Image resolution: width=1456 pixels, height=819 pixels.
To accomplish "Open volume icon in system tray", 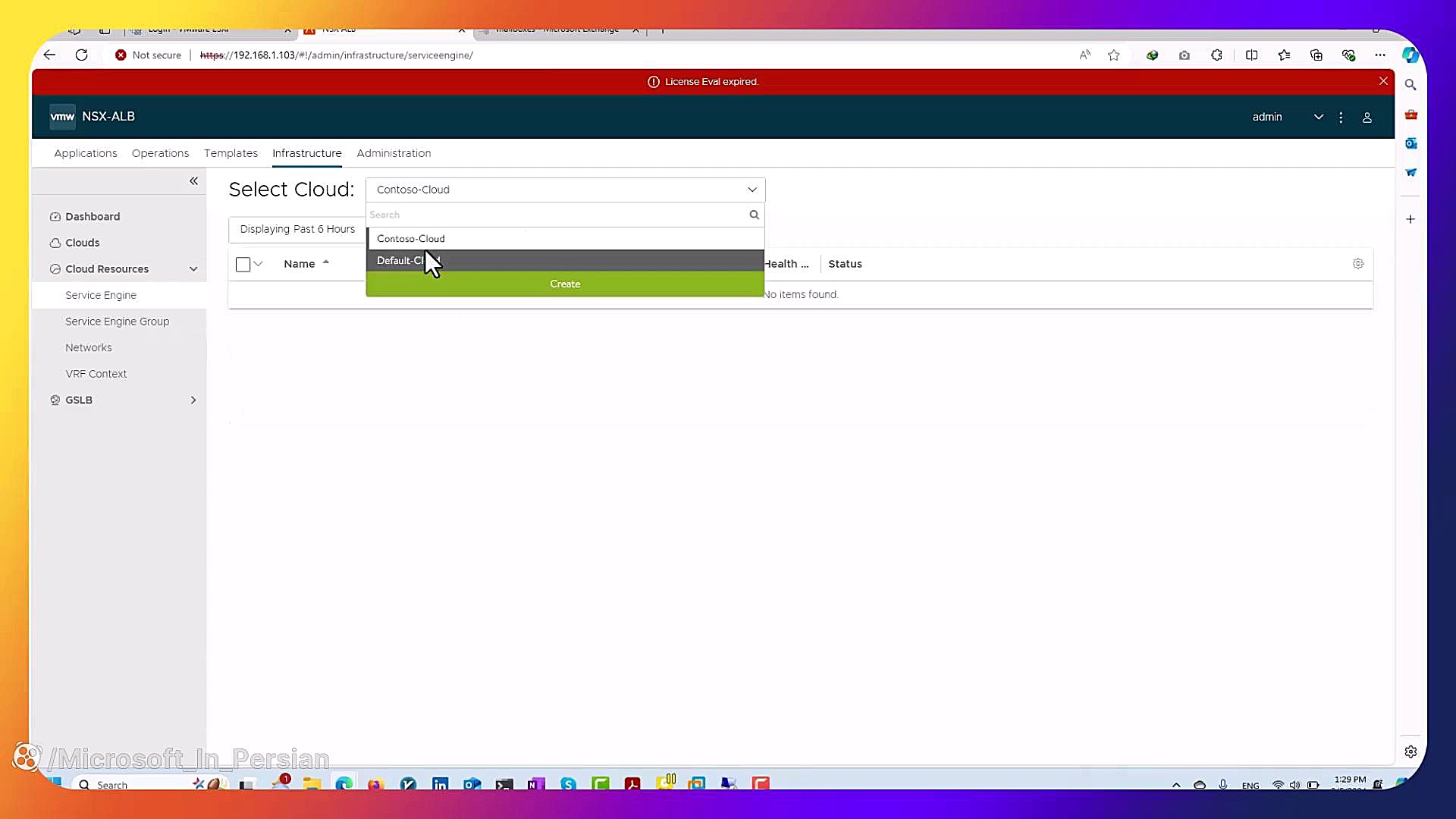I will 1294,785.
